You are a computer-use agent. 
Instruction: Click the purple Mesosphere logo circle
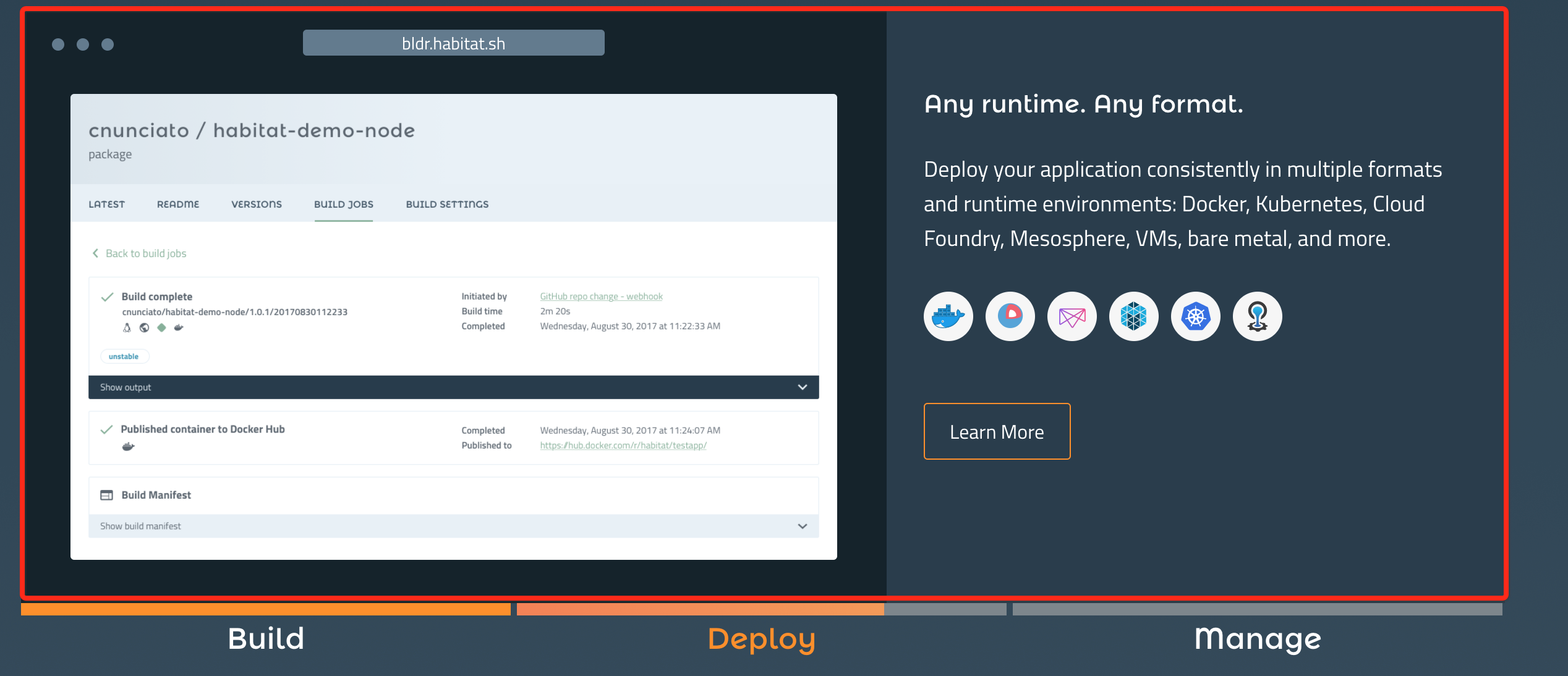click(x=1072, y=316)
